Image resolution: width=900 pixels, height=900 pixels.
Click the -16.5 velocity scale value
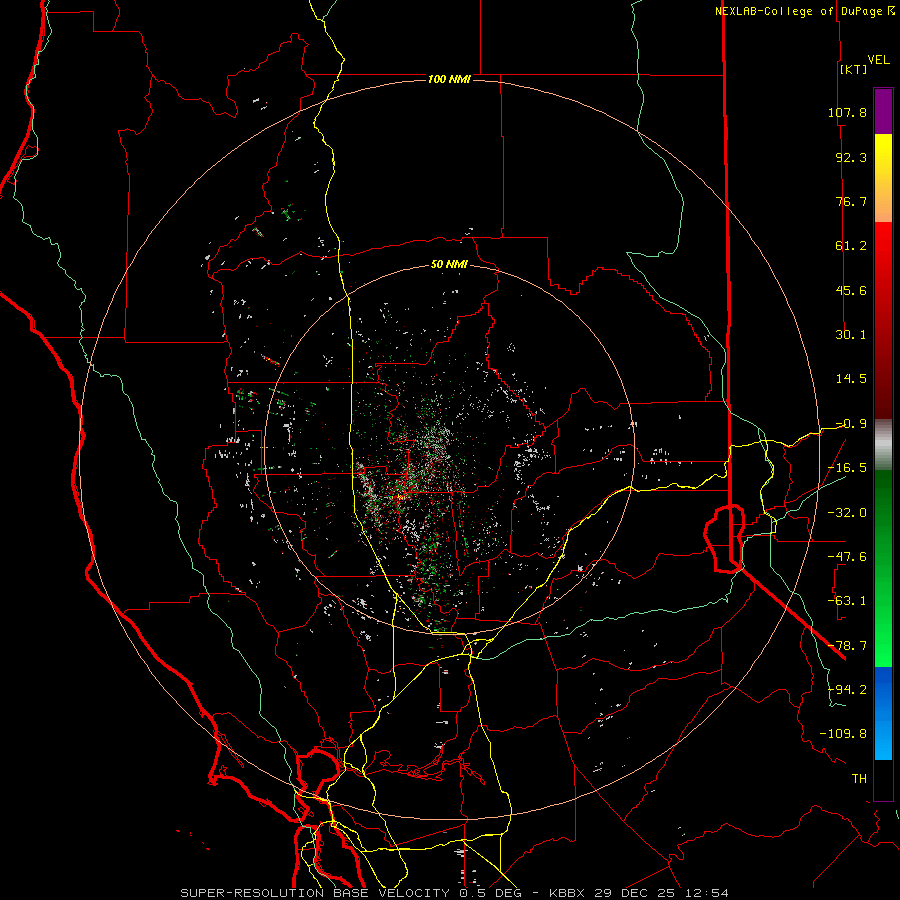coord(847,468)
